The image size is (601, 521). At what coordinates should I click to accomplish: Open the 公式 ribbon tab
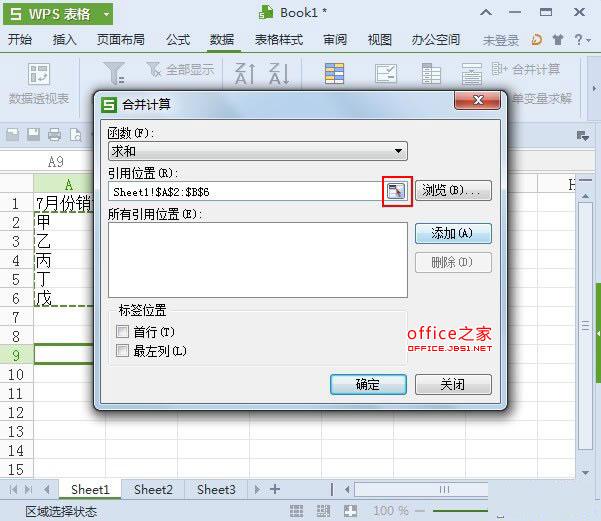[178, 39]
